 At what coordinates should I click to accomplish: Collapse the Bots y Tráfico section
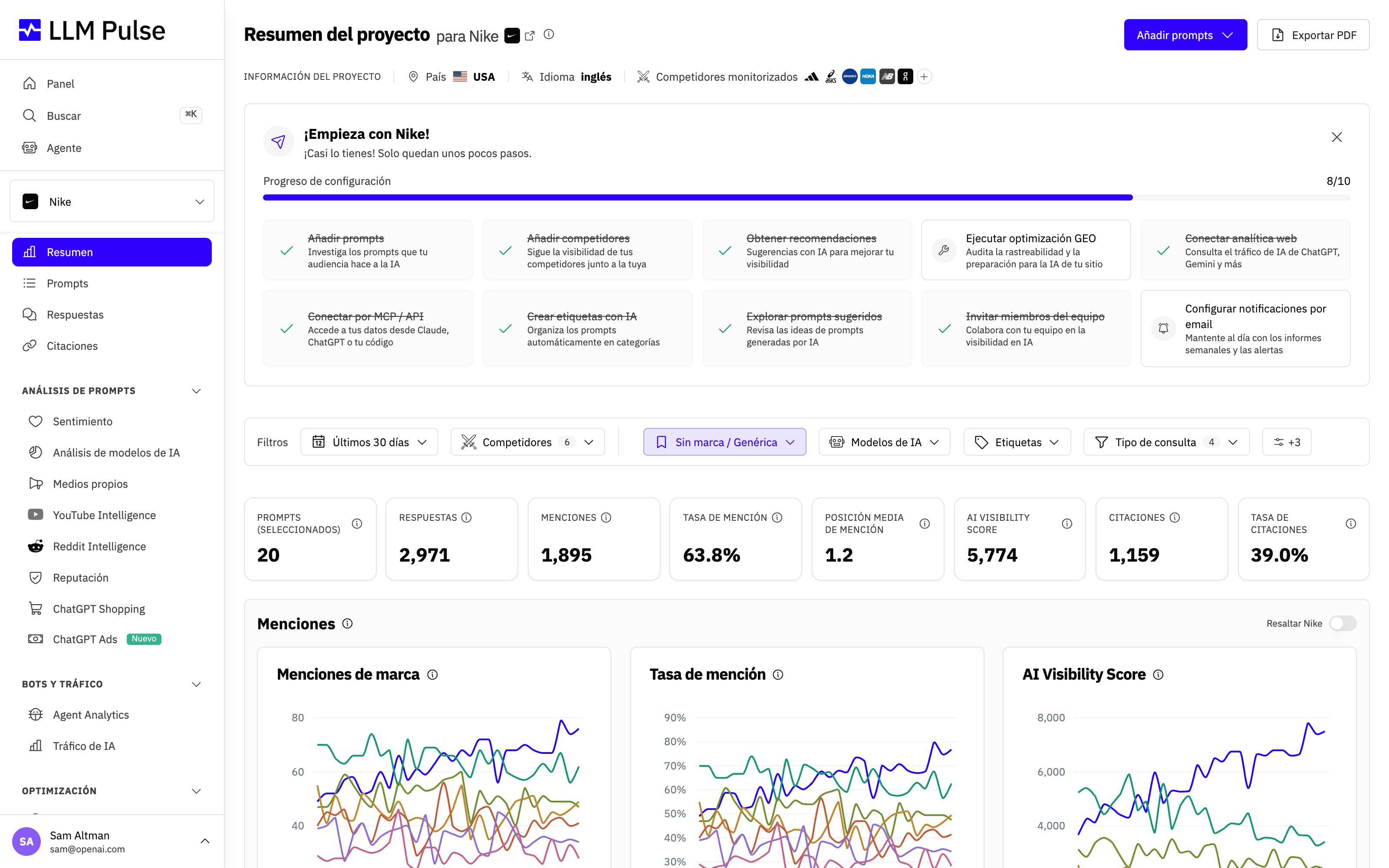[x=196, y=684]
